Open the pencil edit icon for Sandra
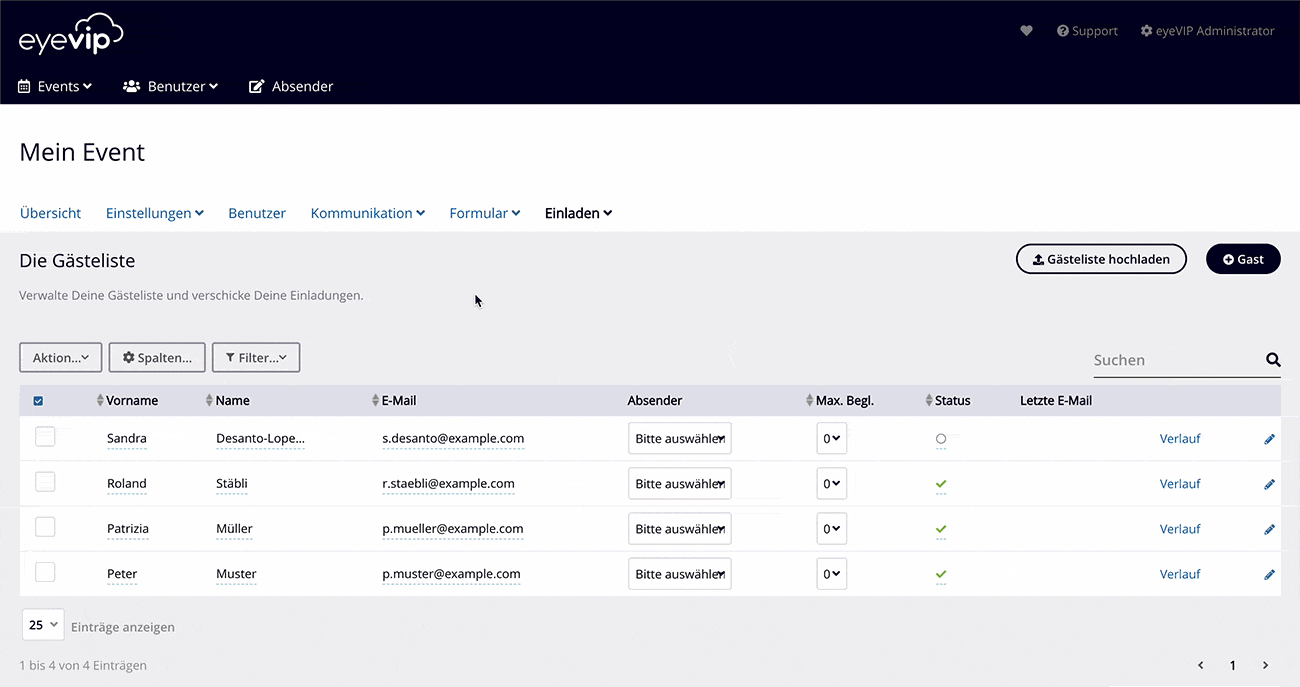The width and height of the screenshot is (1300, 687). pos(1269,438)
